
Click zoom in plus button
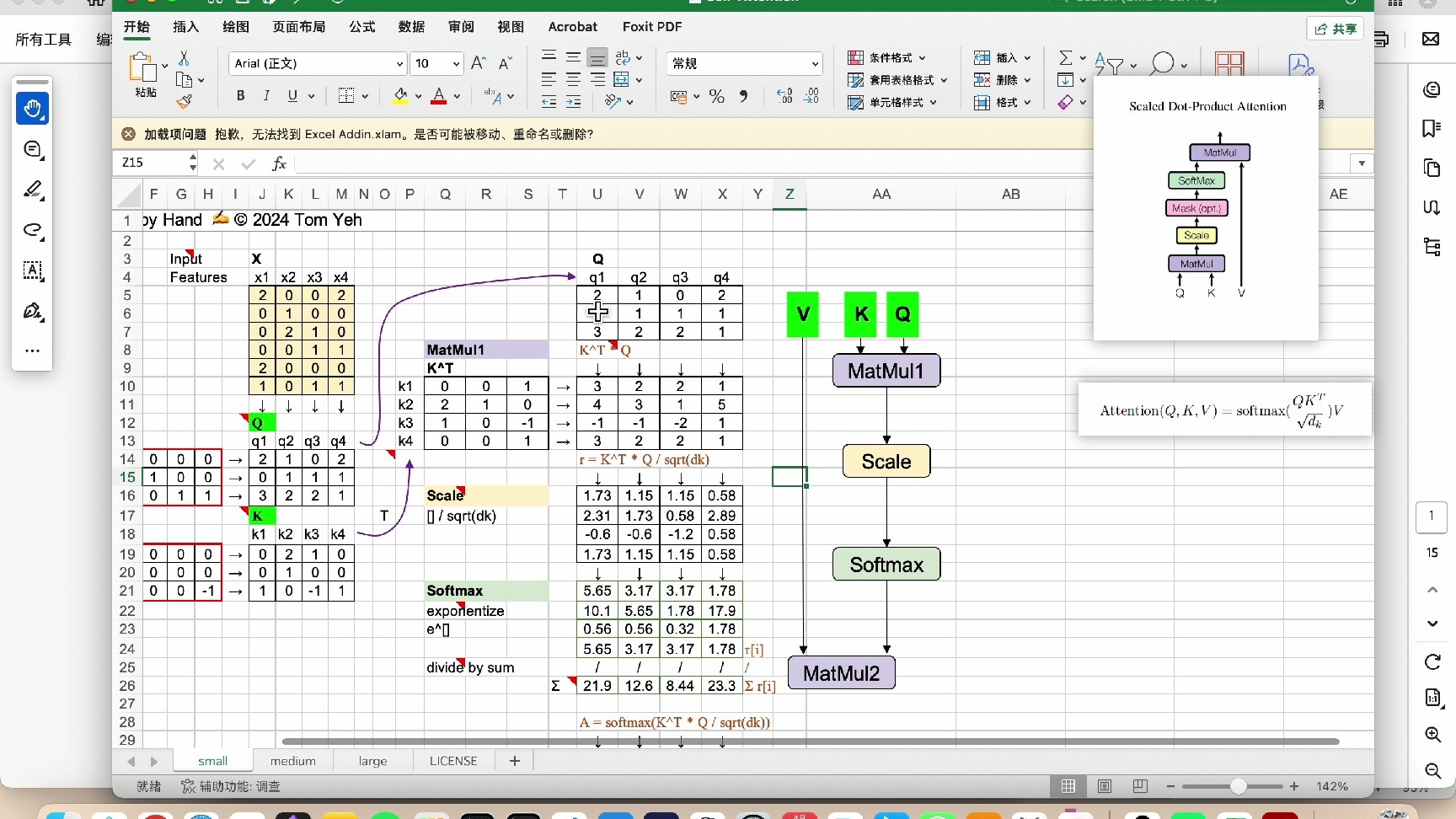pos(1294,786)
